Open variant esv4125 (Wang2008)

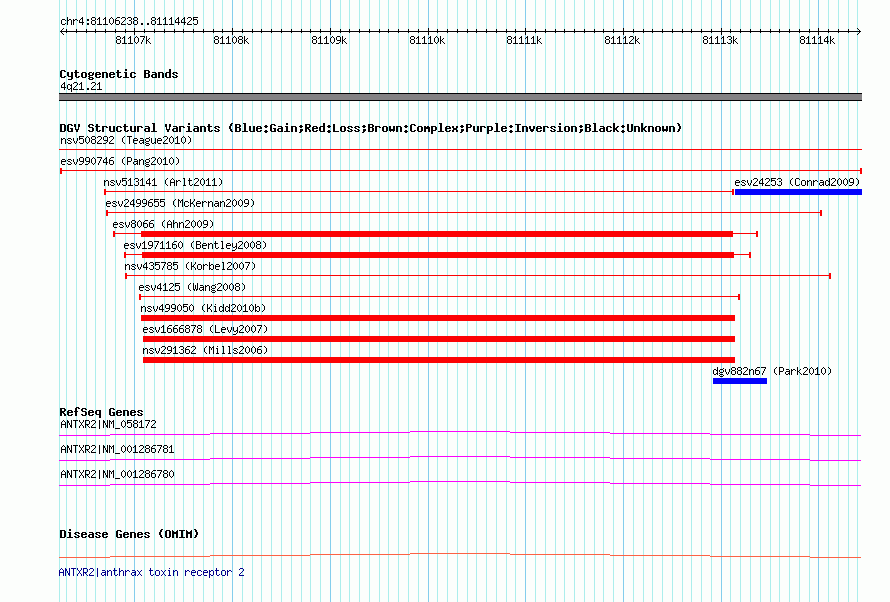(192, 287)
